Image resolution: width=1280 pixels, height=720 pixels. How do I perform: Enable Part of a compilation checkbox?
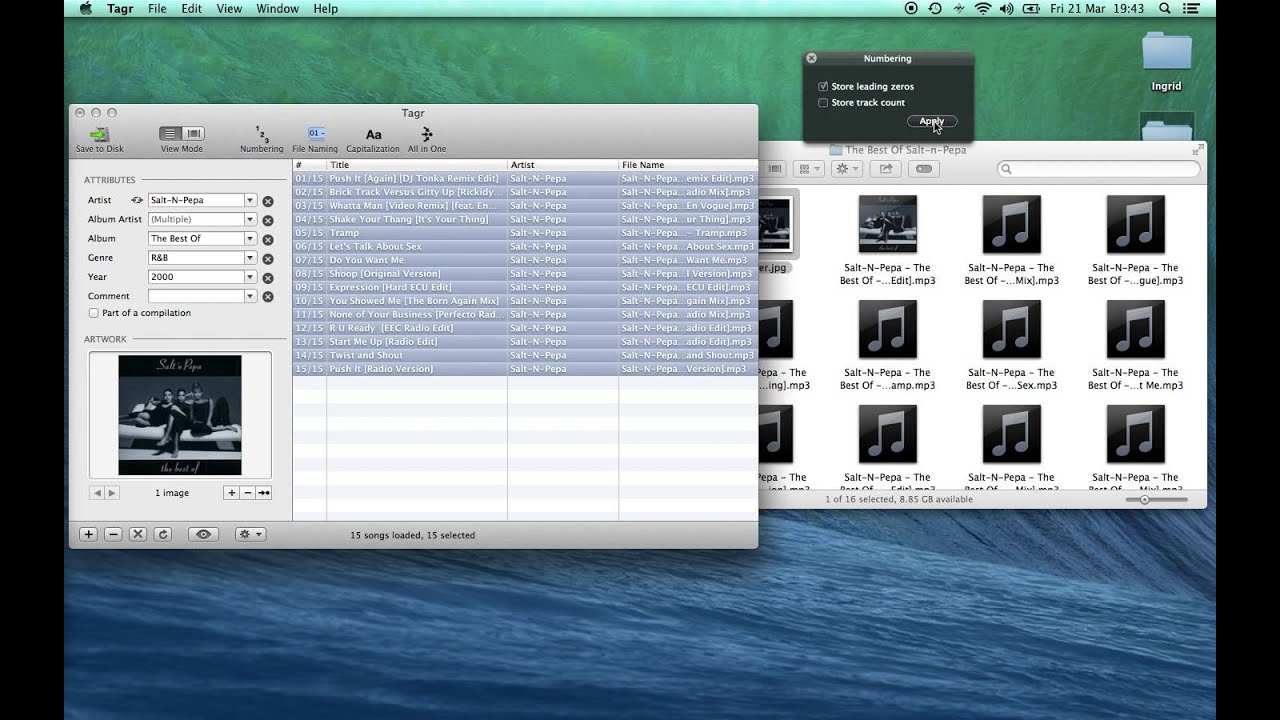(x=94, y=313)
